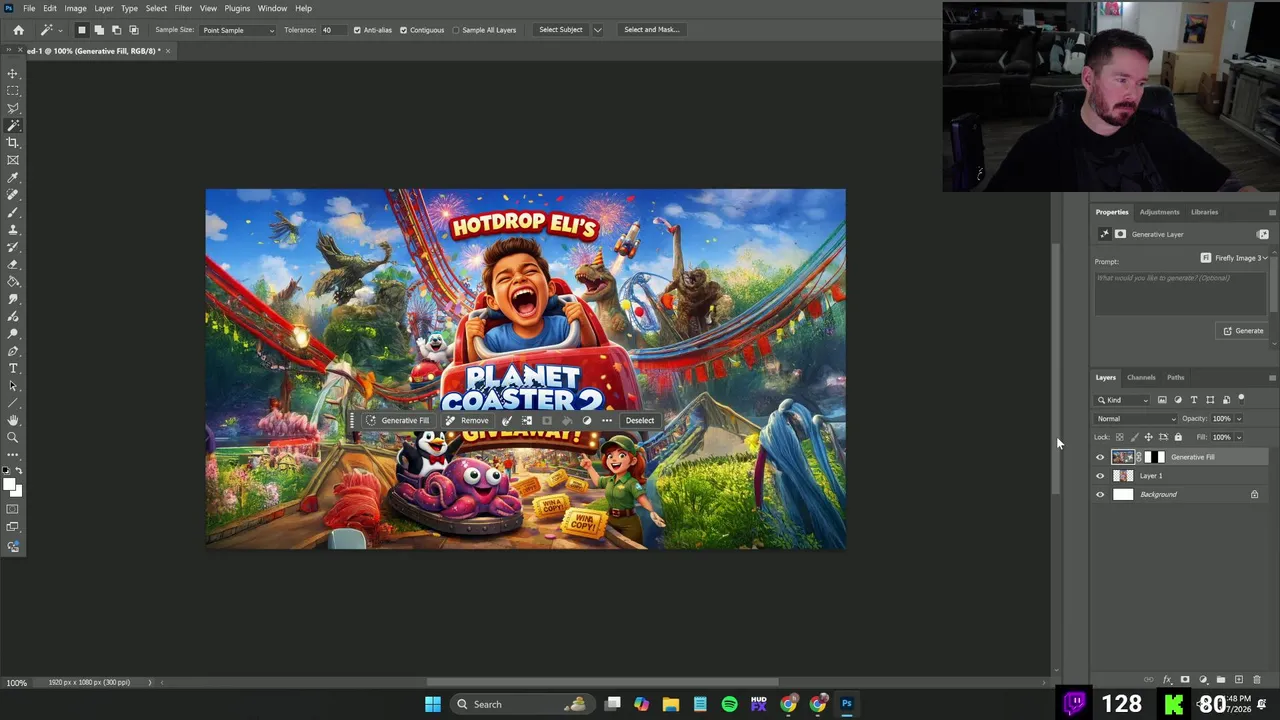Open the Layers panel menu
This screenshot has height=720, width=1280.
point(1272,377)
